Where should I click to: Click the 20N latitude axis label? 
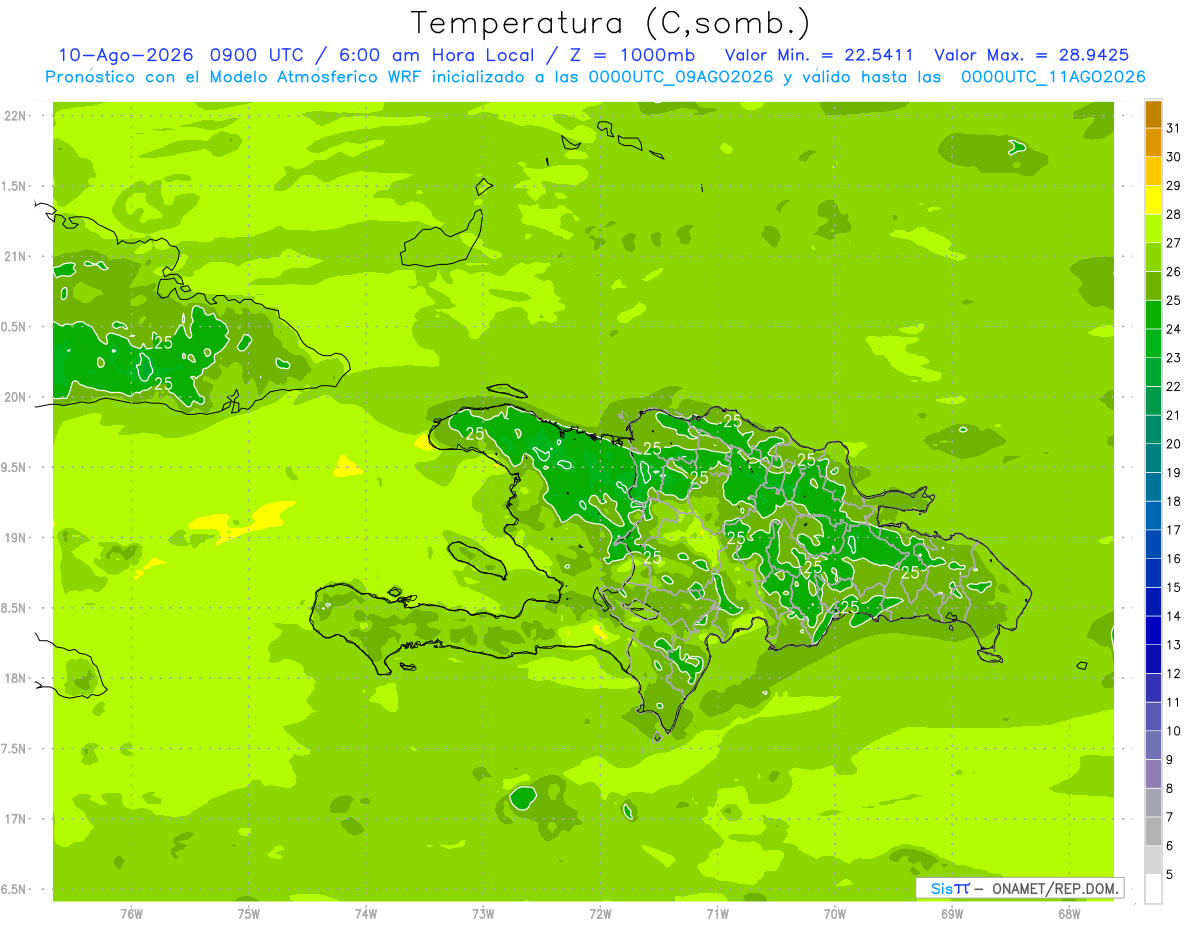(x=16, y=397)
